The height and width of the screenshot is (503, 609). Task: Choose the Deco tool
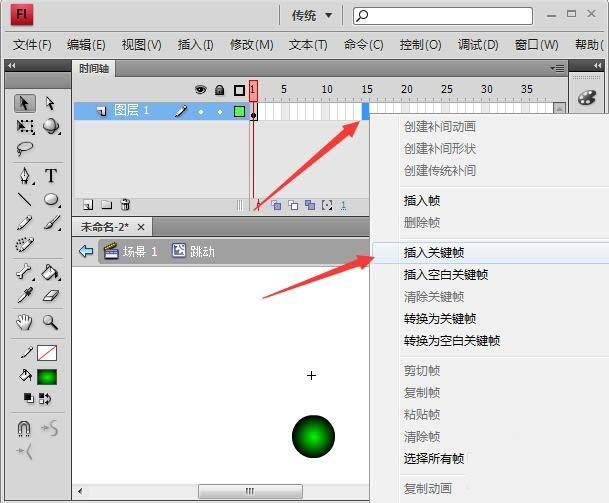click(24, 244)
